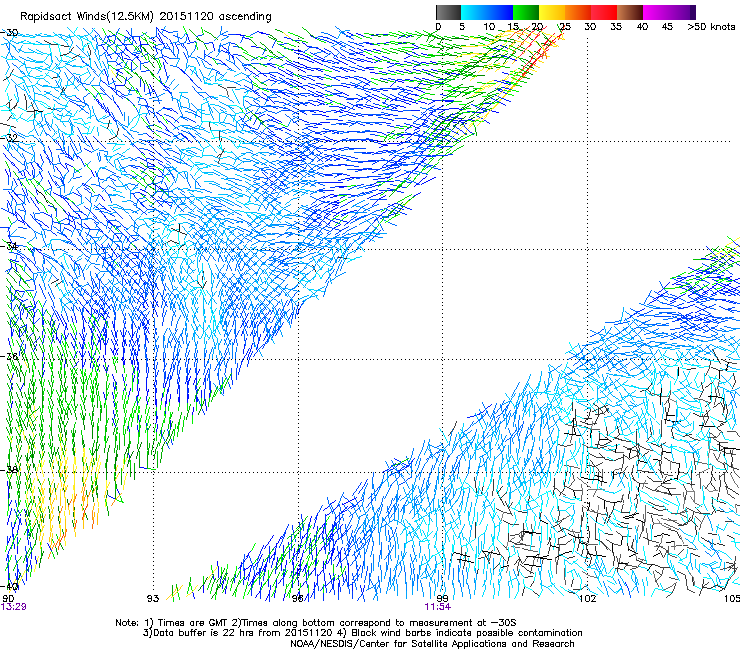Viewport: 740px width, 650px height.
Task: Click the legend's '30' knots label
Action: click(x=590, y=27)
